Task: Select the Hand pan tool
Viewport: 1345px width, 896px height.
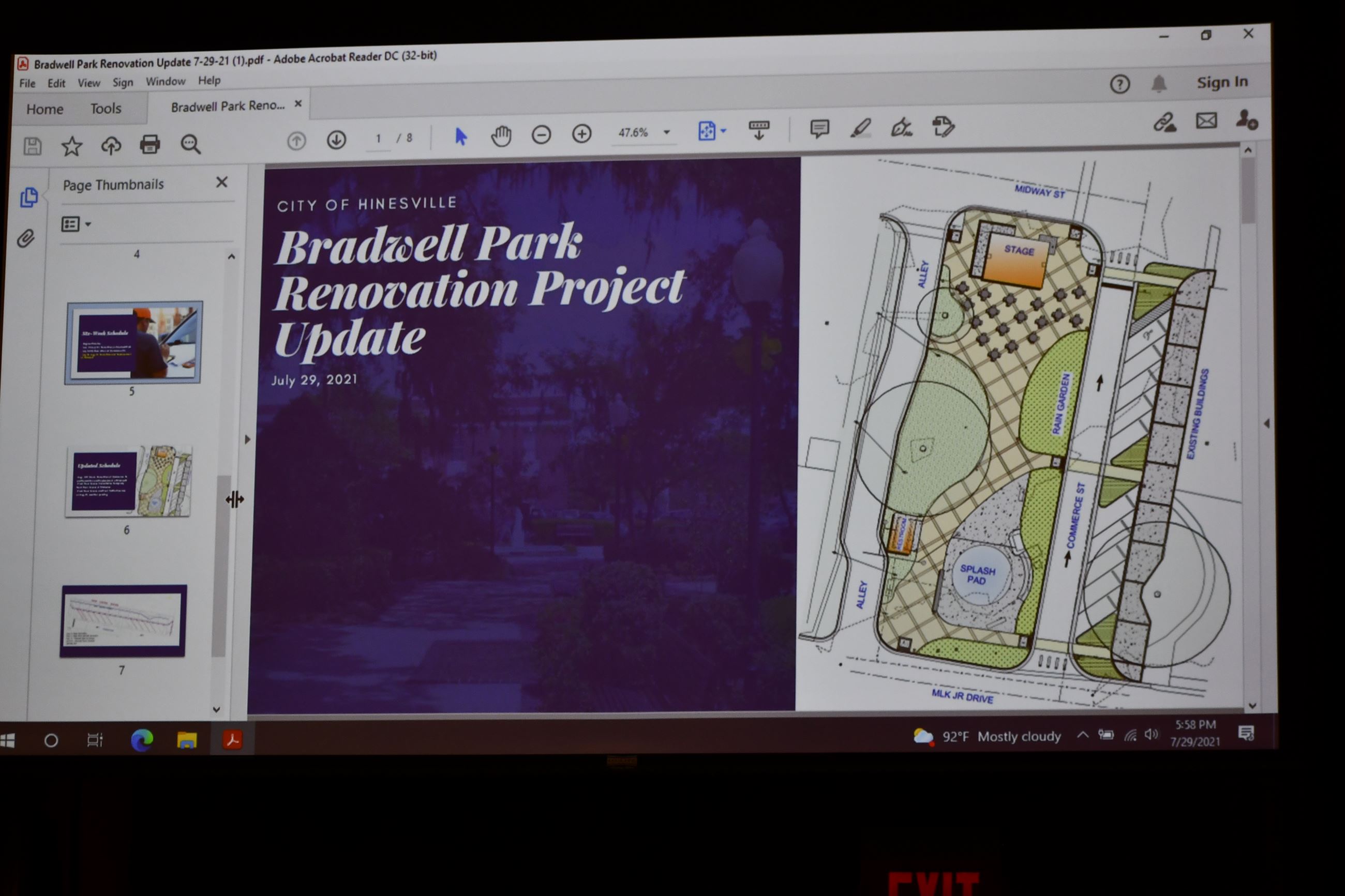Action: click(x=501, y=136)
